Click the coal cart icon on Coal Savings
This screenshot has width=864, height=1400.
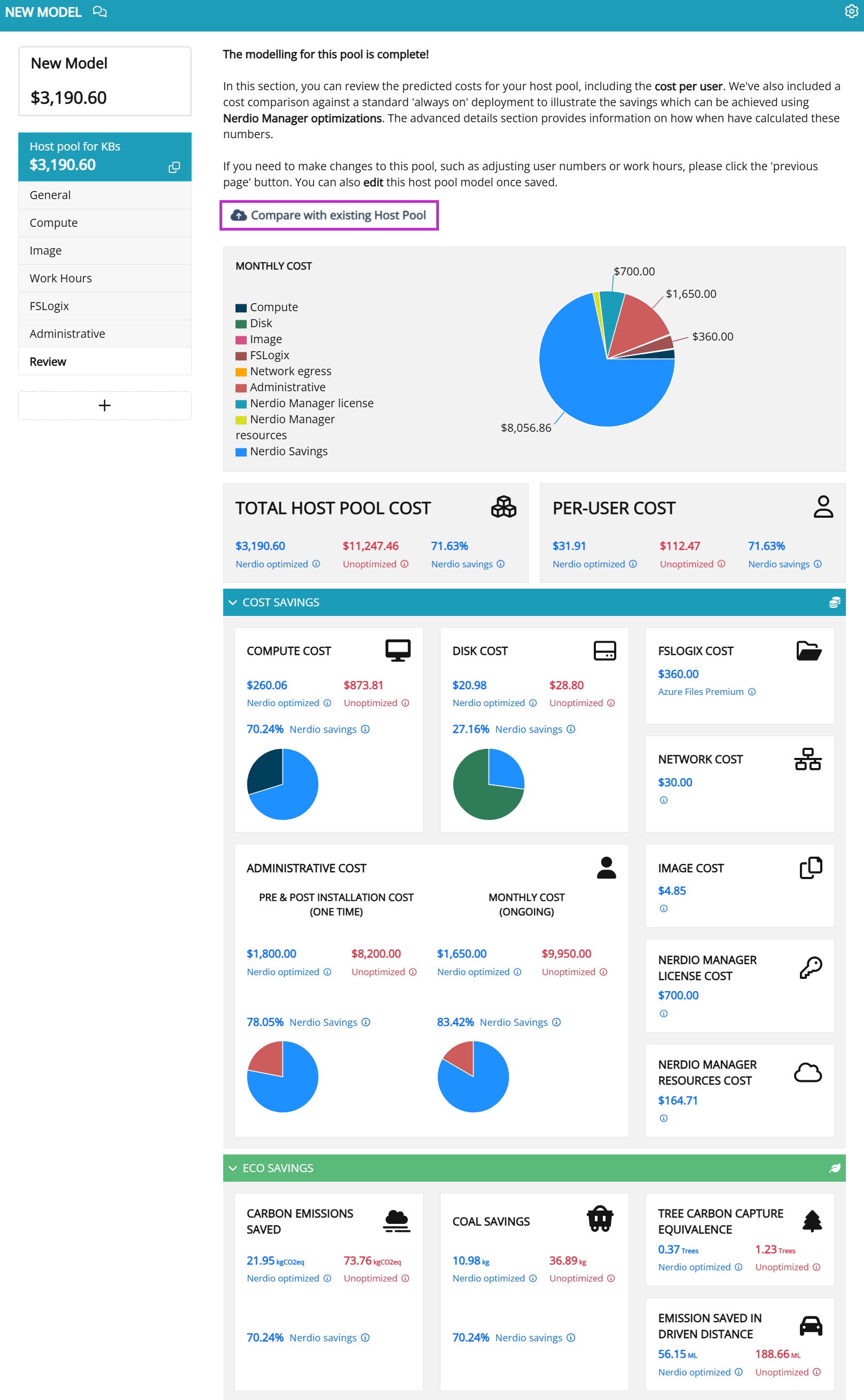coord(600,1218)
